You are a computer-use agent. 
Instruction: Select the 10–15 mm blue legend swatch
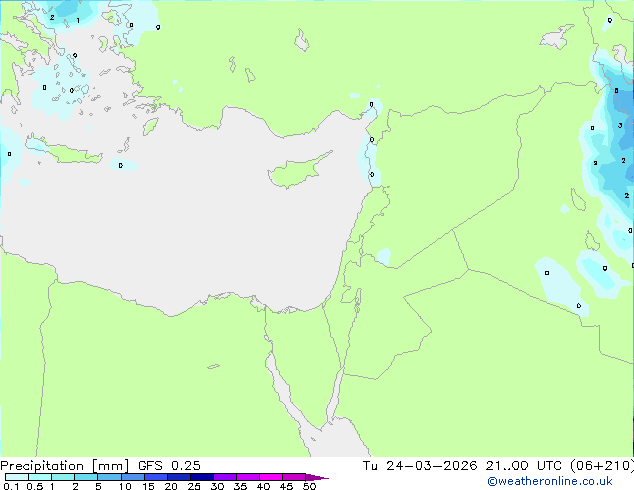(133, 477)
